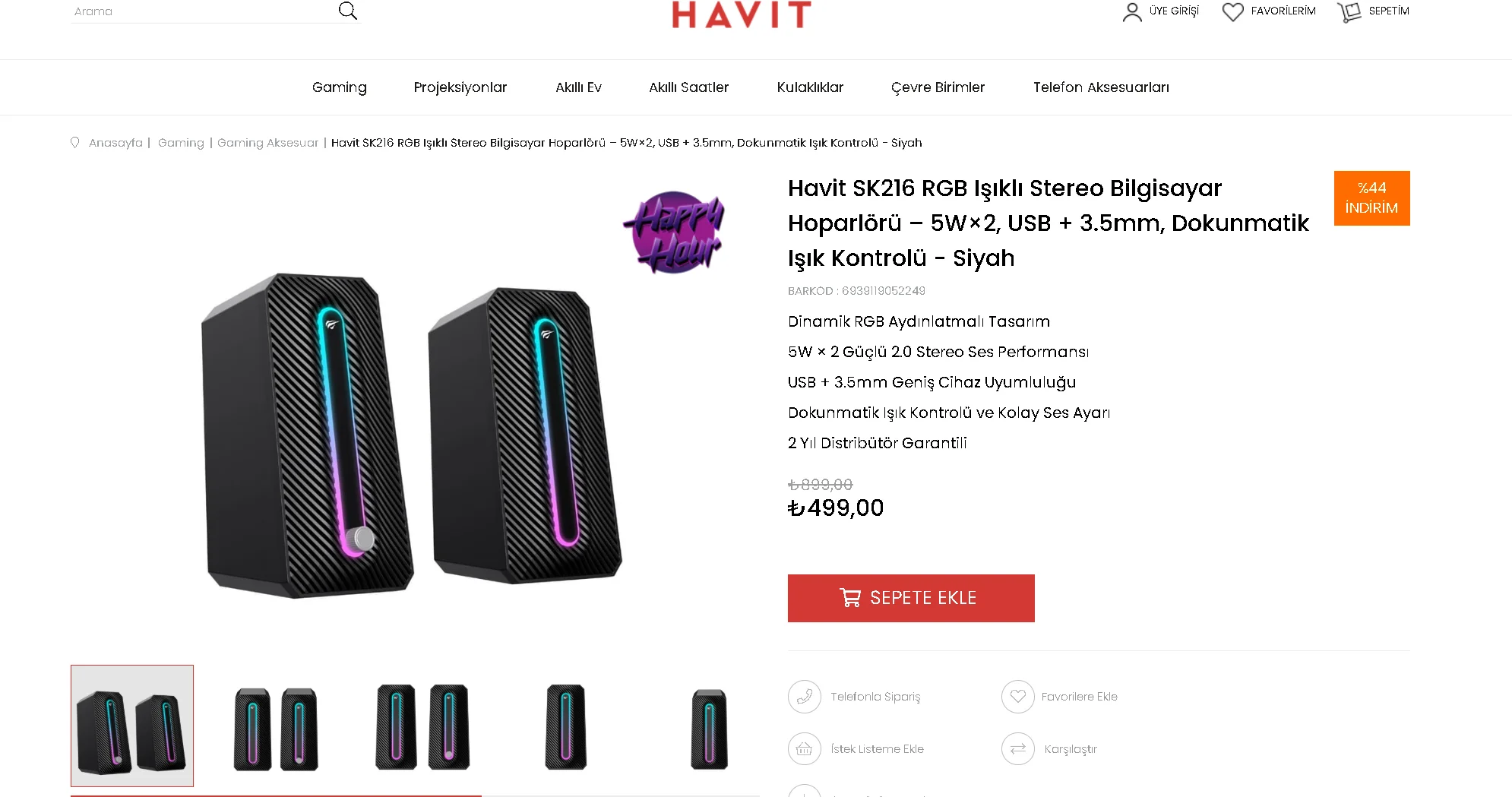The width and height of the screenshot is (1512, 797).
Task: Open the Sepetim cart icon
Action: (x=1349, y=12)
